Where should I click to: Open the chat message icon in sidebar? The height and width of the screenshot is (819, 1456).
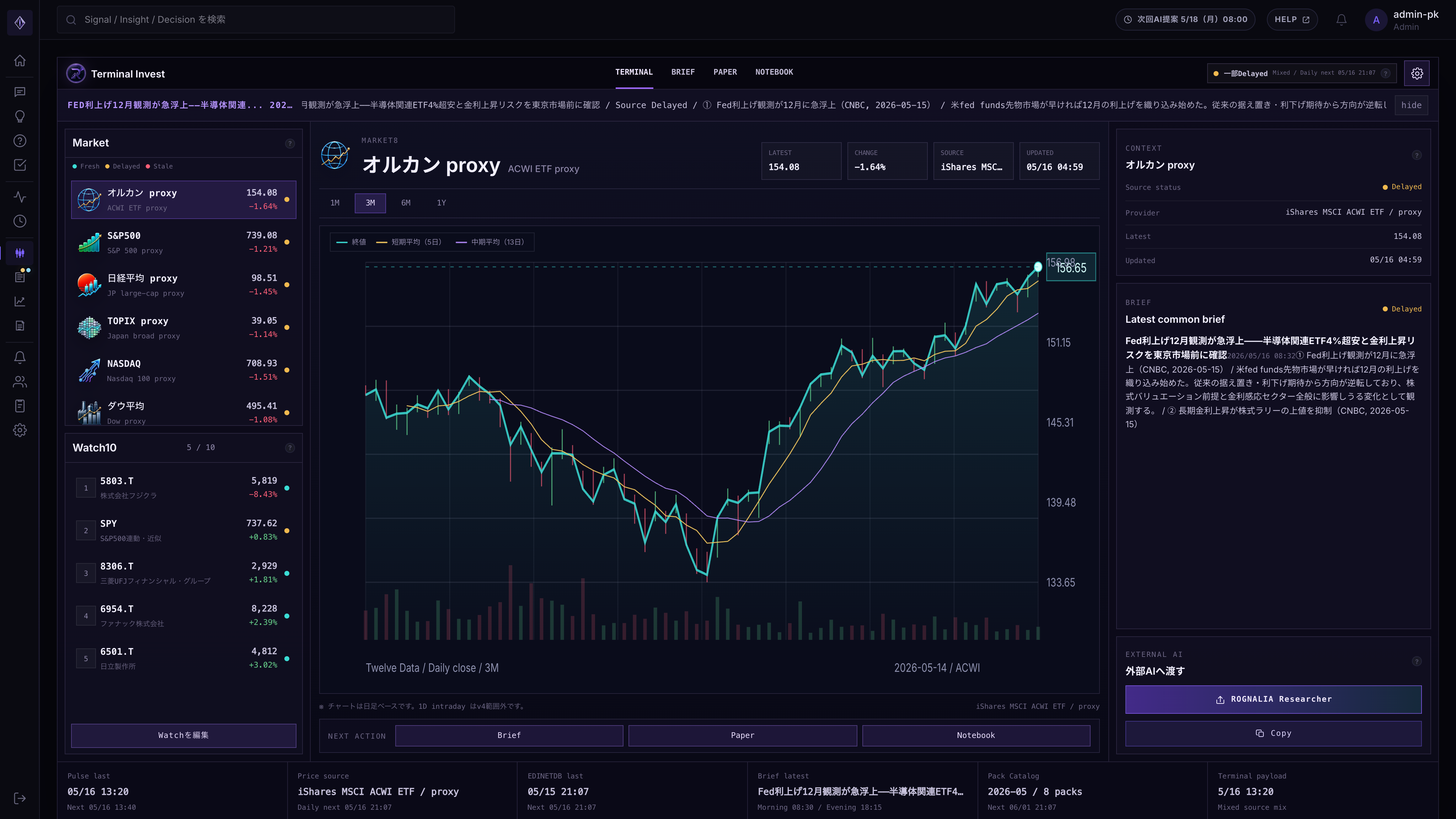coord(20,92)
